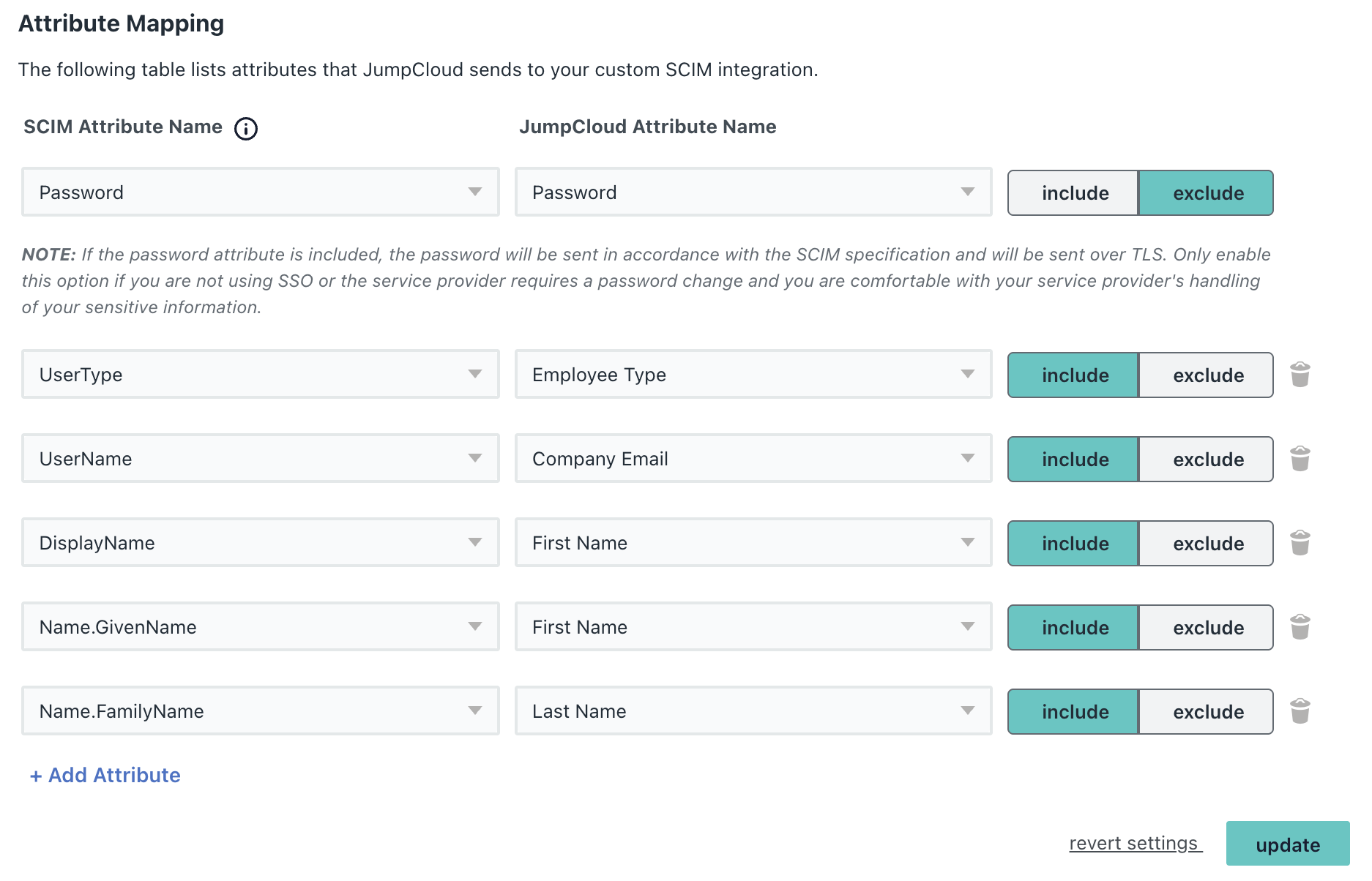Viewport: 1372px width, 881px height.
Task: Remove the DisplayName mapping with trash icon
Action: tap(1300, 543)
